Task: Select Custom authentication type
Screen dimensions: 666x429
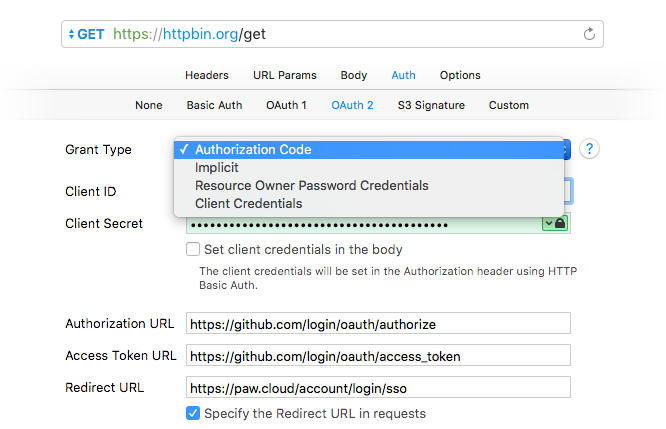Action: [509, 105]
